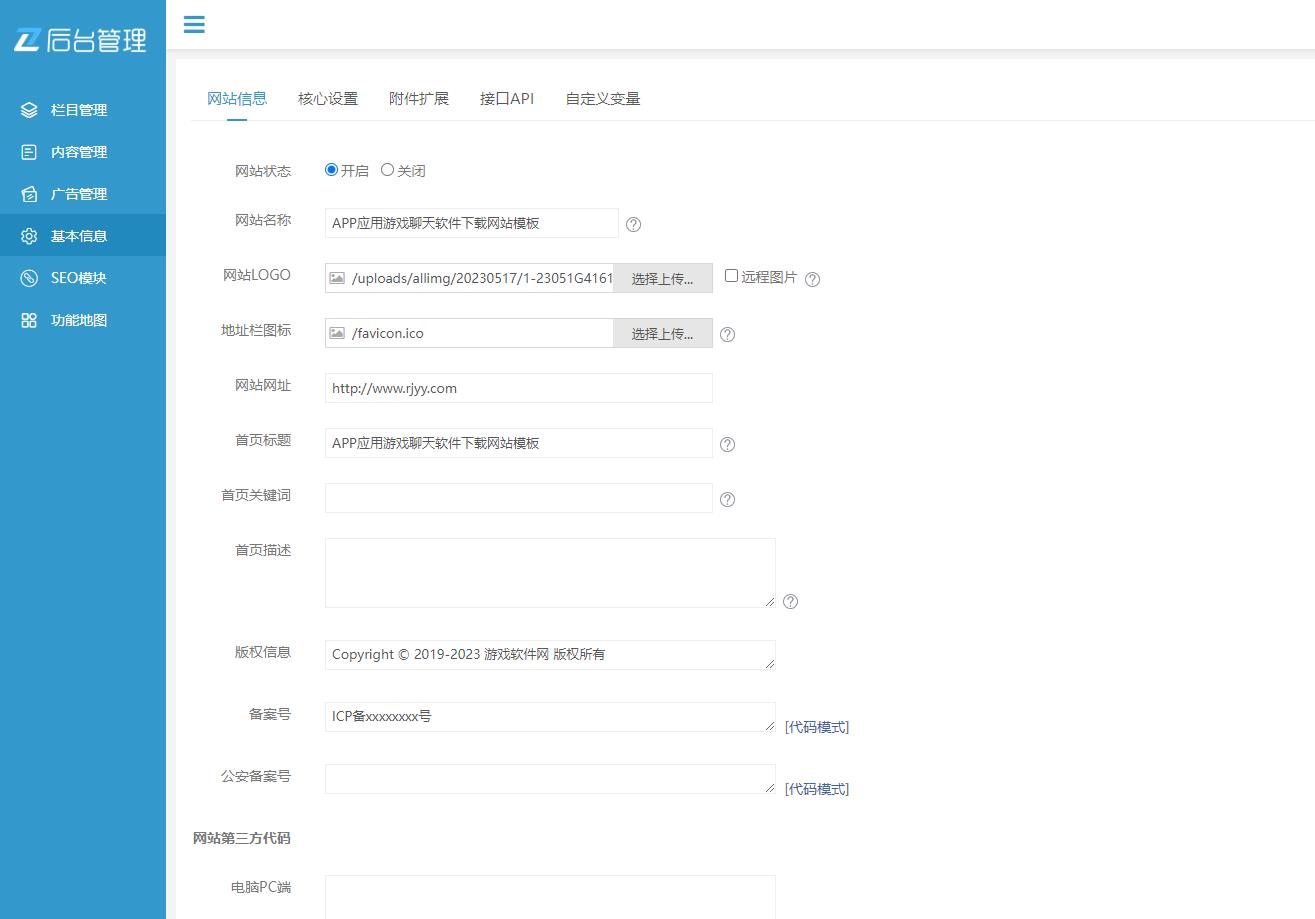This screenshot has width=1315, height=919.
Task: Click the 栏目管理 layers icon in sidebar
Action: tap(29, 110)
